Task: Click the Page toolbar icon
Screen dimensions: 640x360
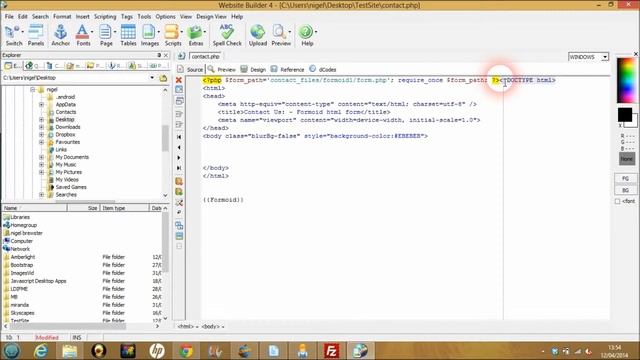Action: (106, 35)
